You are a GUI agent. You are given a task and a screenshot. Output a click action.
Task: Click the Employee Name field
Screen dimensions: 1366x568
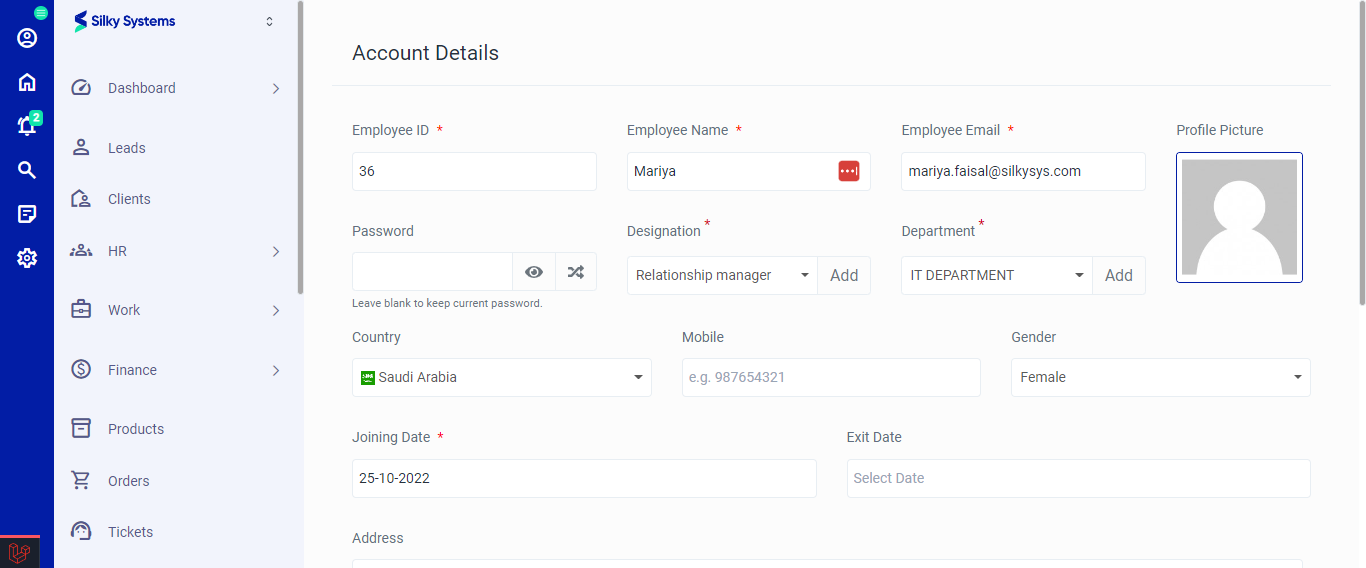749,171
